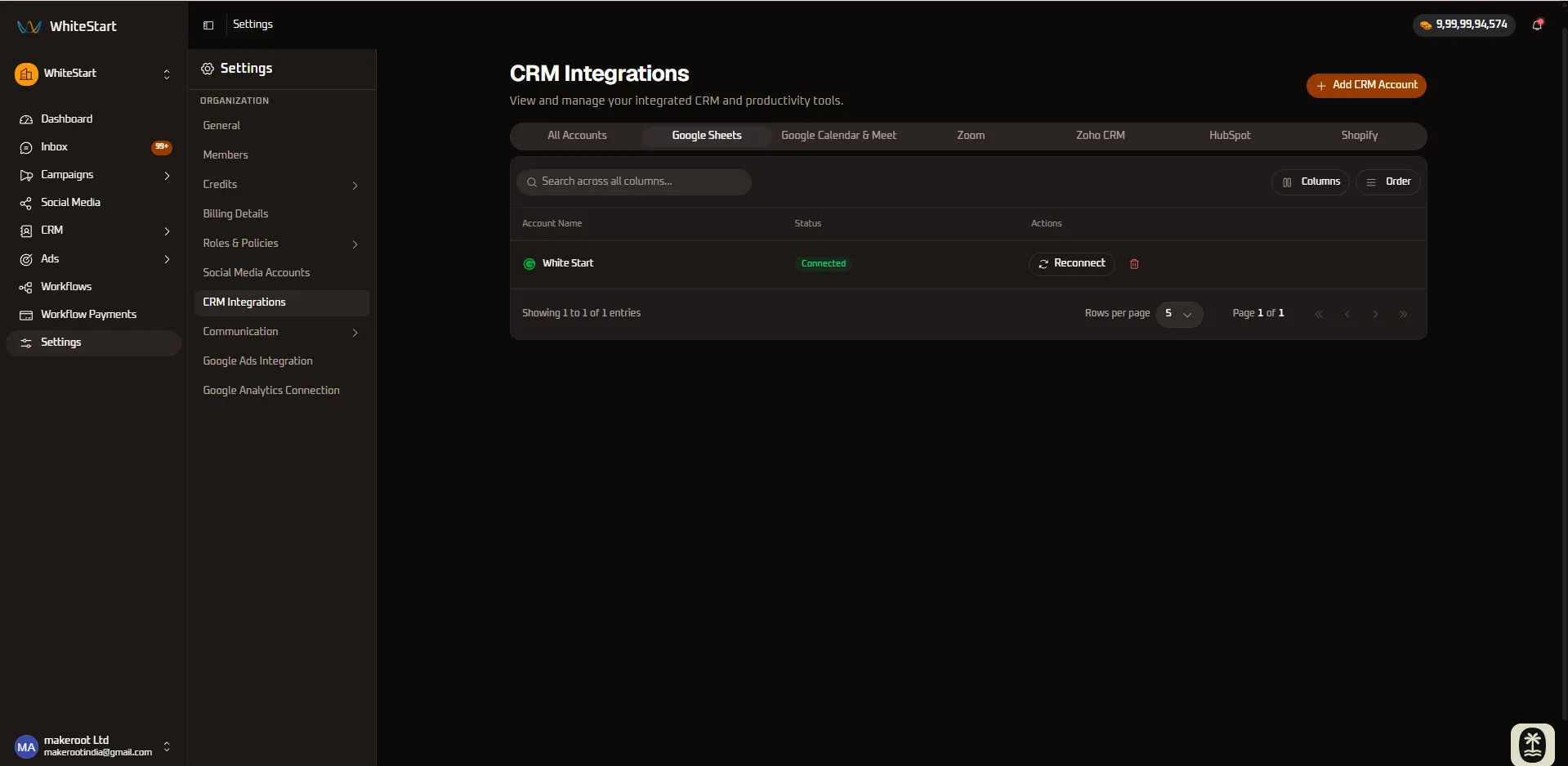Open Workflow Payments in sidebar
The image size is (1568, 766).
(93, 315)
